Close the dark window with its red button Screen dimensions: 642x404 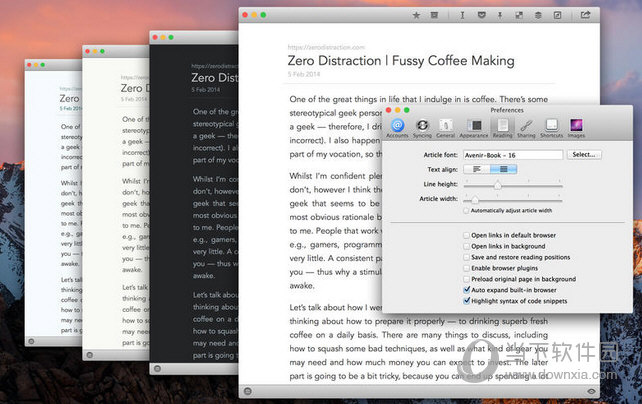(x=155, y=37)
